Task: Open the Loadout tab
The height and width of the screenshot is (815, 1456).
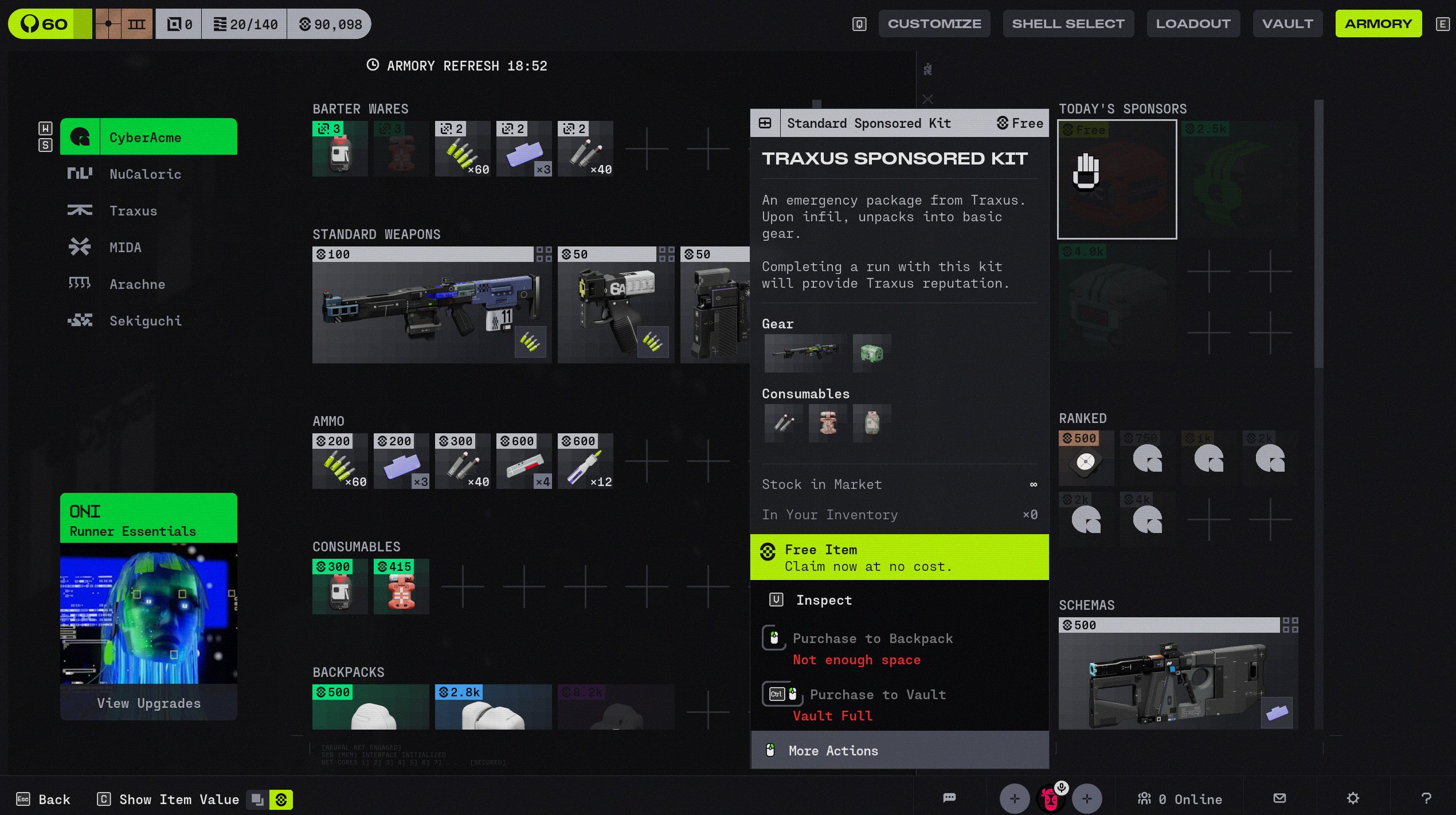Action: pos(1193,23)
